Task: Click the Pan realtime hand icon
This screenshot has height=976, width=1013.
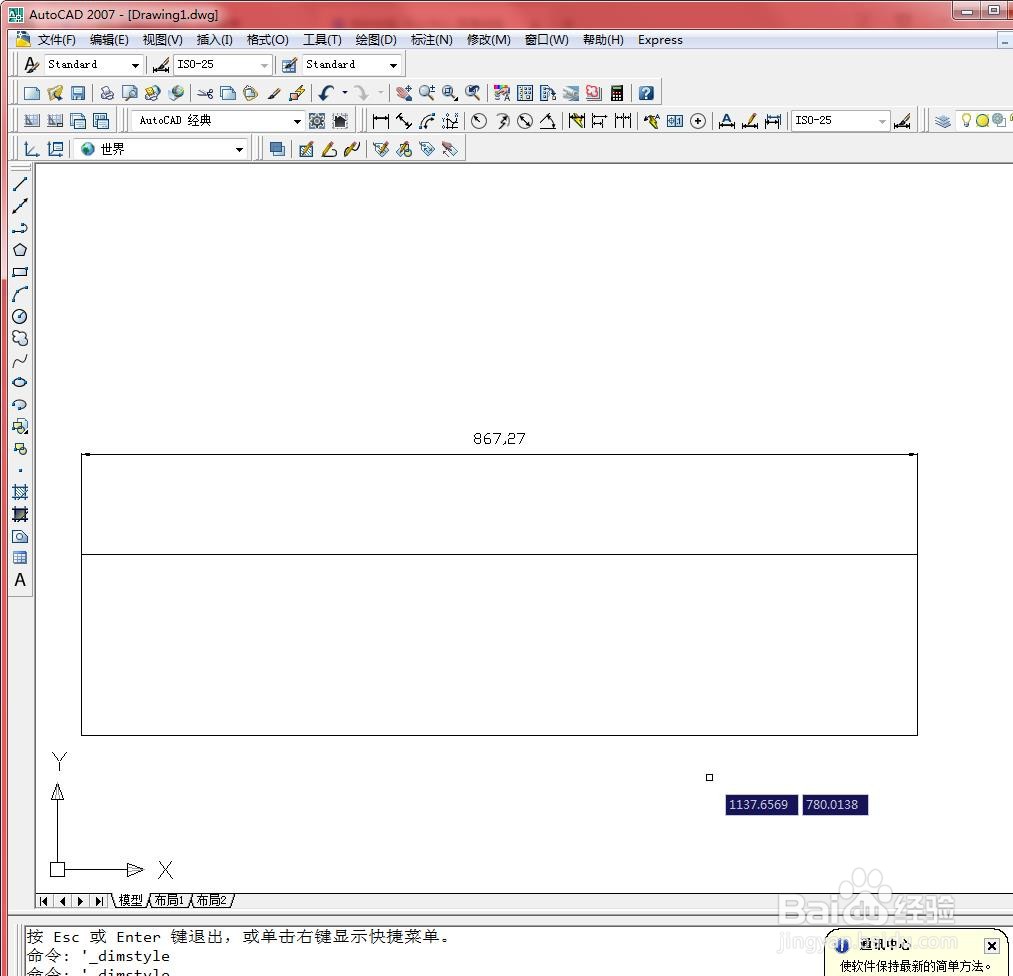Action: (x=404, y=93)
